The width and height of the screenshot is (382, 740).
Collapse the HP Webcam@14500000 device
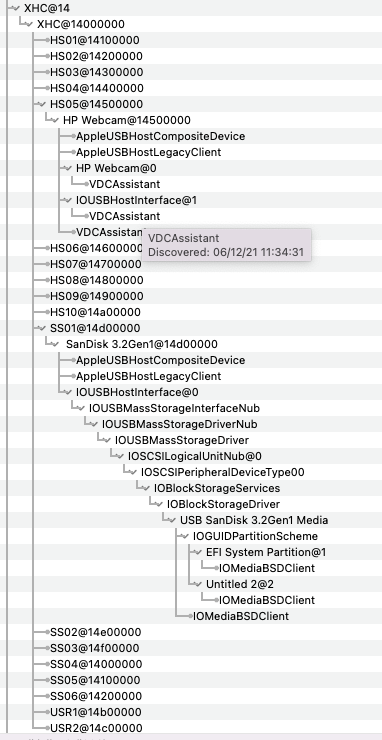pos(56,120)
